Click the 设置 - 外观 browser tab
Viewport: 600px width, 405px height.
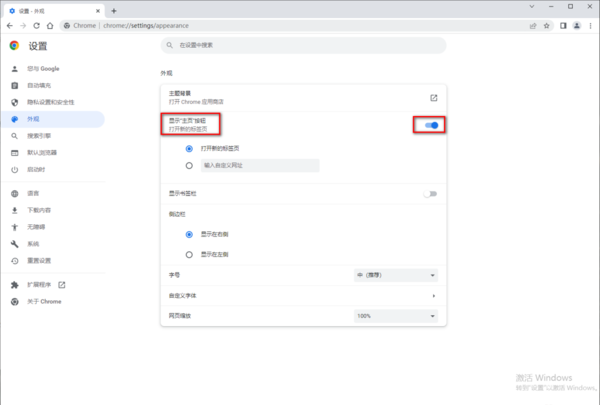(54, 11)
